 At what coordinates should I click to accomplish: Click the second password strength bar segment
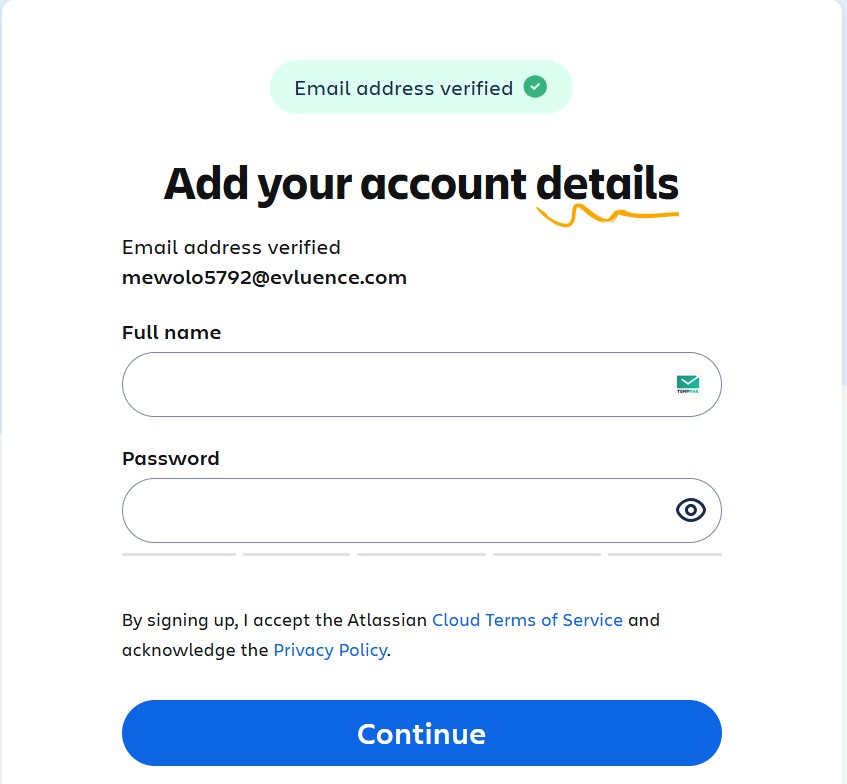point(296,554)
